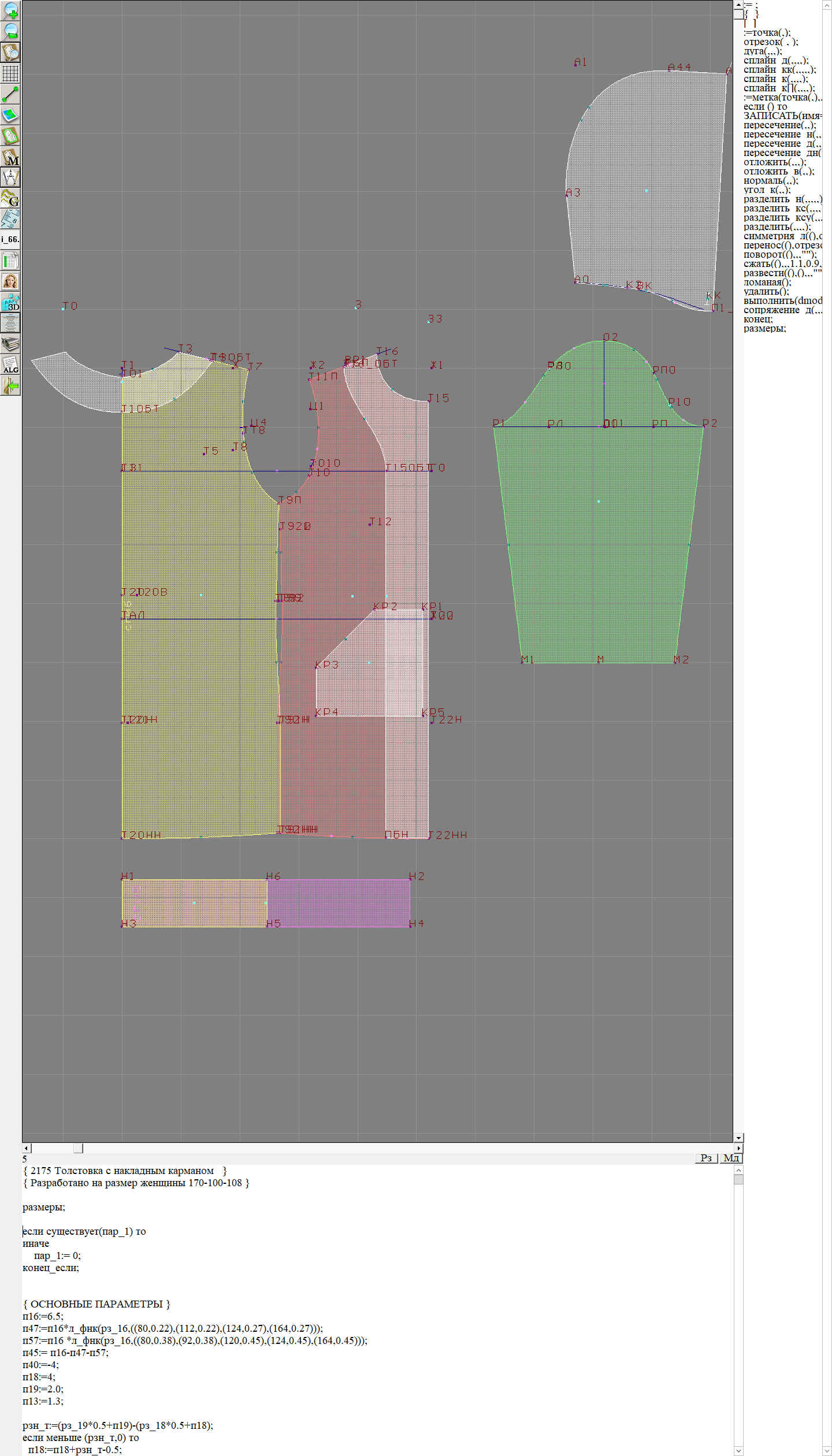This screenshot has width=832, height=1456.
Task: Click the canvas vertical scrollbar down arrow
Action: (x=738, y=1138)
